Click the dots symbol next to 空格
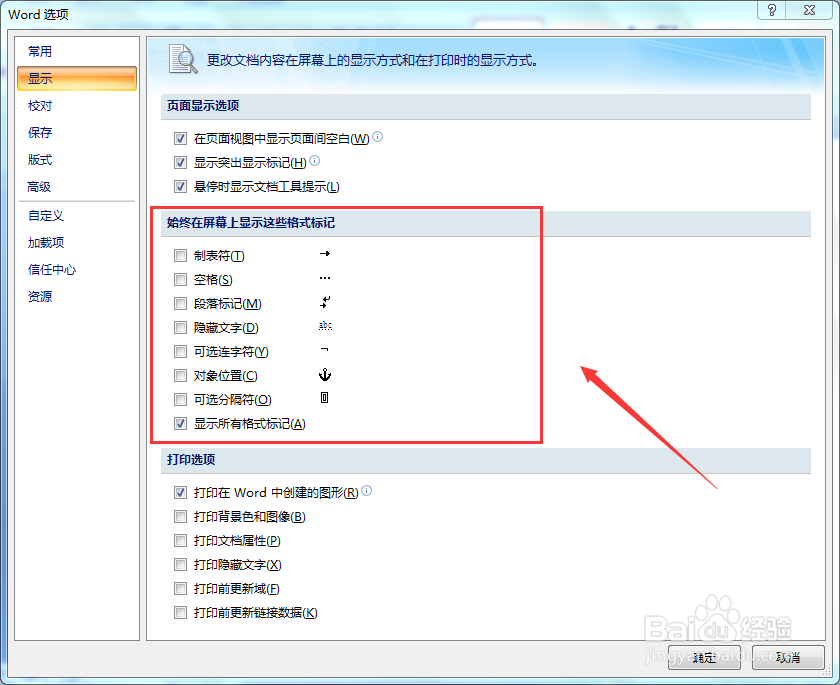Image resolution: width=840 pixels, height=685 pixels. [325, 278]
